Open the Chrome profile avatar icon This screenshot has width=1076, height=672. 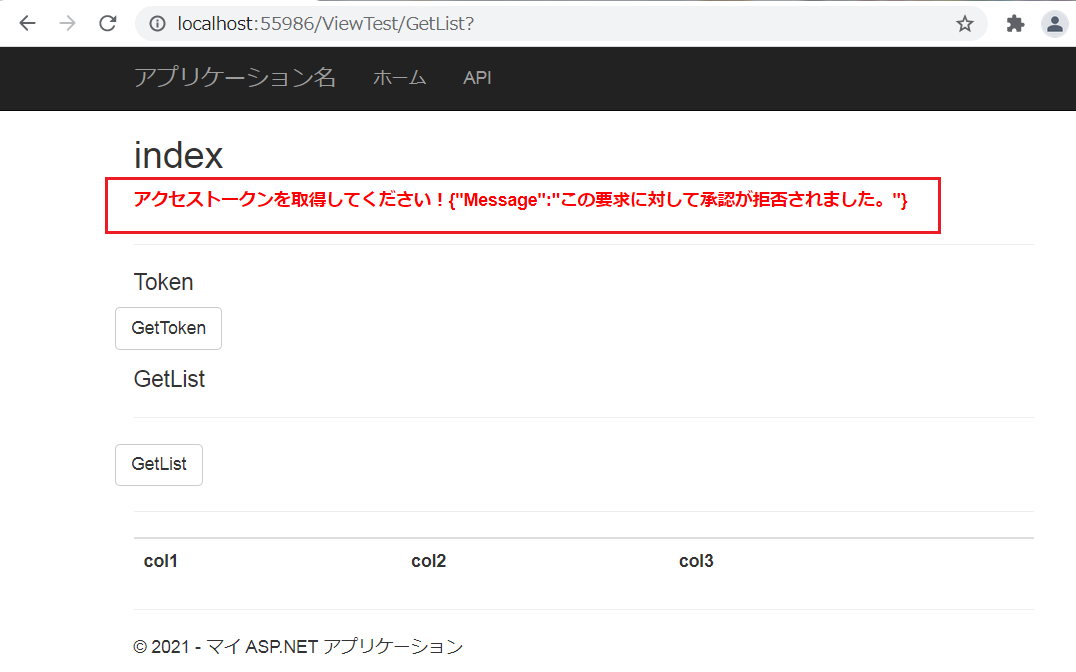pos(1054,22)
